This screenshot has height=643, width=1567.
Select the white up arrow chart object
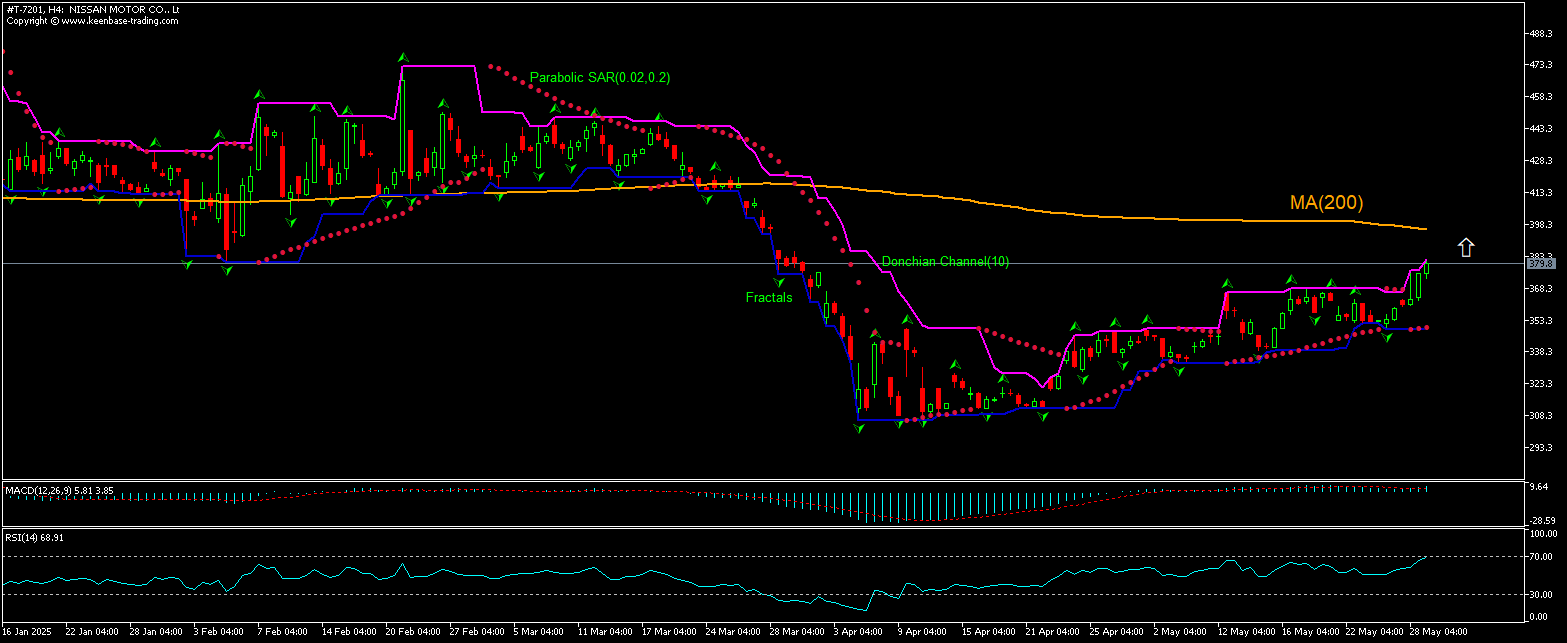[1465, 247]
